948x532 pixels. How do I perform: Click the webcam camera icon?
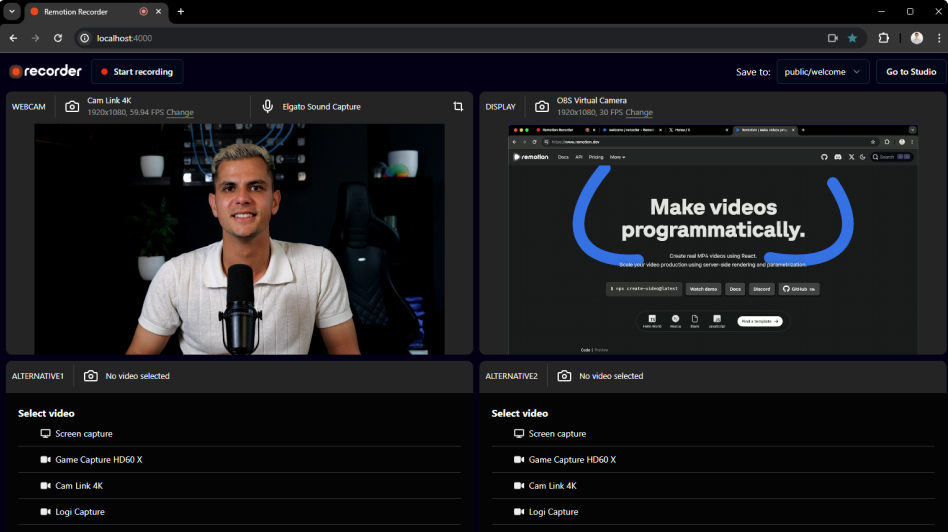(72, 107)
